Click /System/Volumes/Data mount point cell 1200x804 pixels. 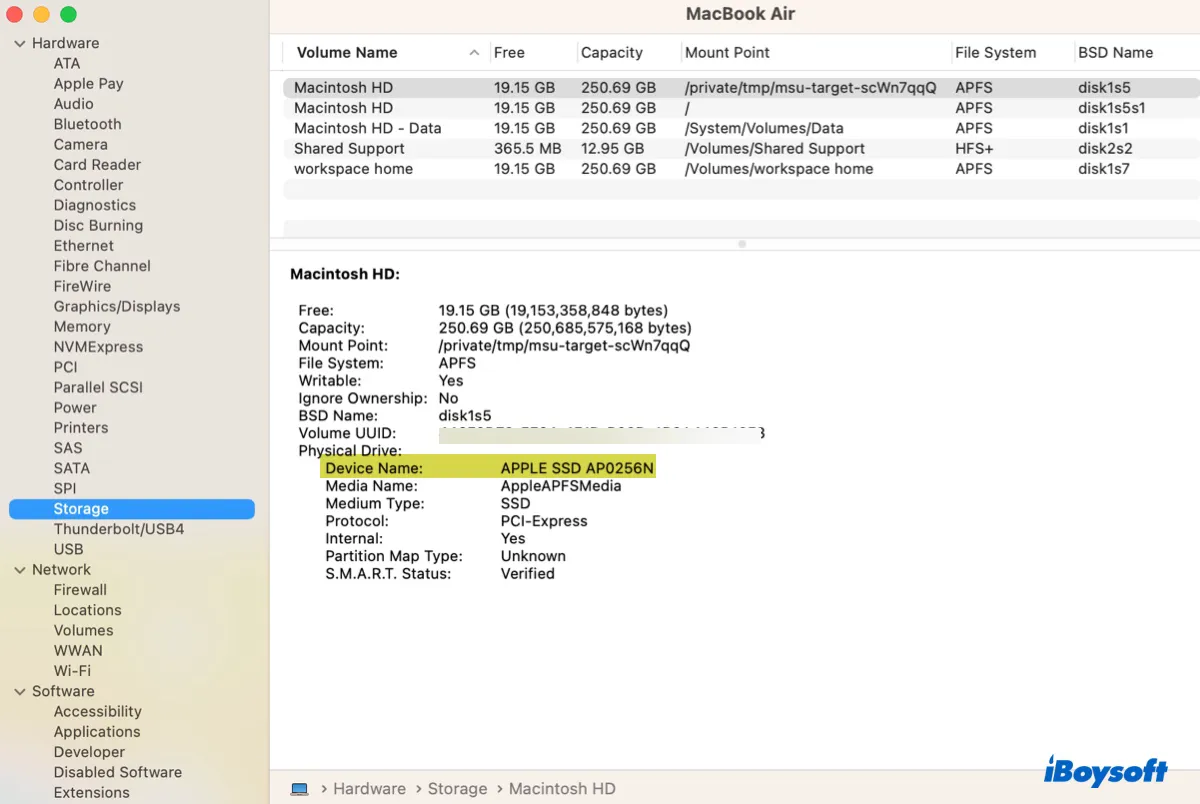click(764, 128)
